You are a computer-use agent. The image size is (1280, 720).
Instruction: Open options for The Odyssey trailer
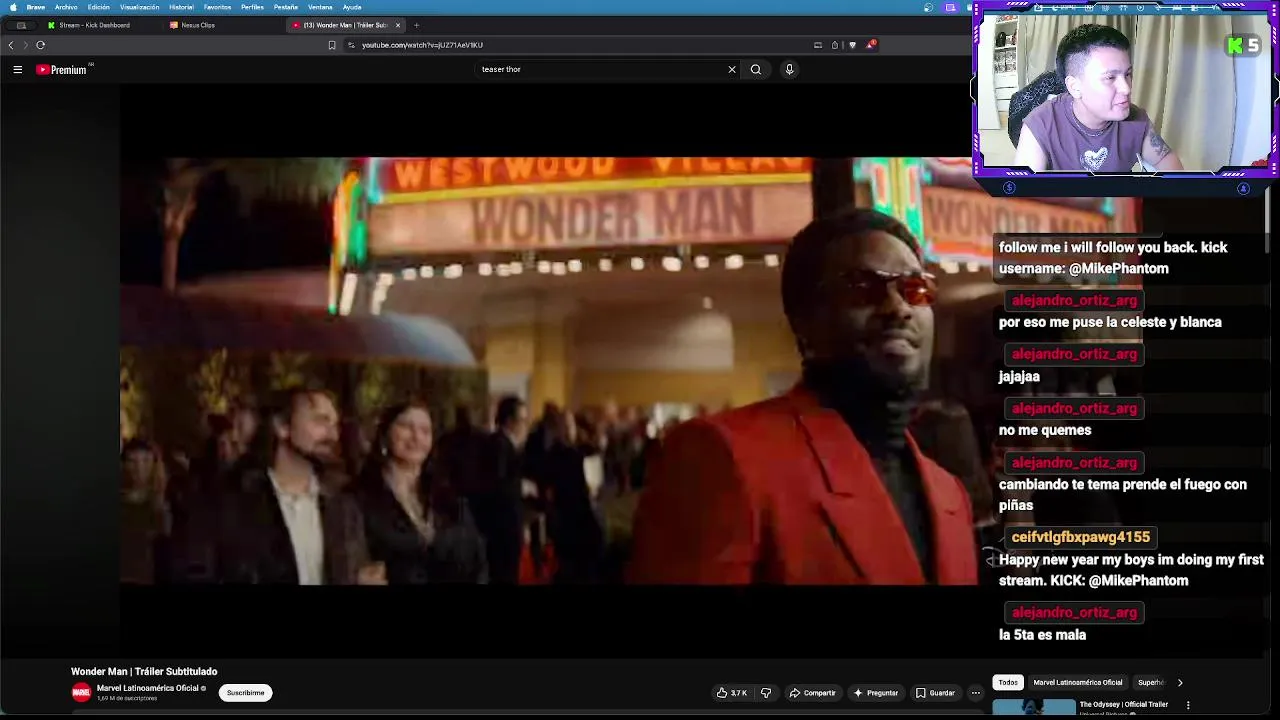click(x=1188, y=705)
